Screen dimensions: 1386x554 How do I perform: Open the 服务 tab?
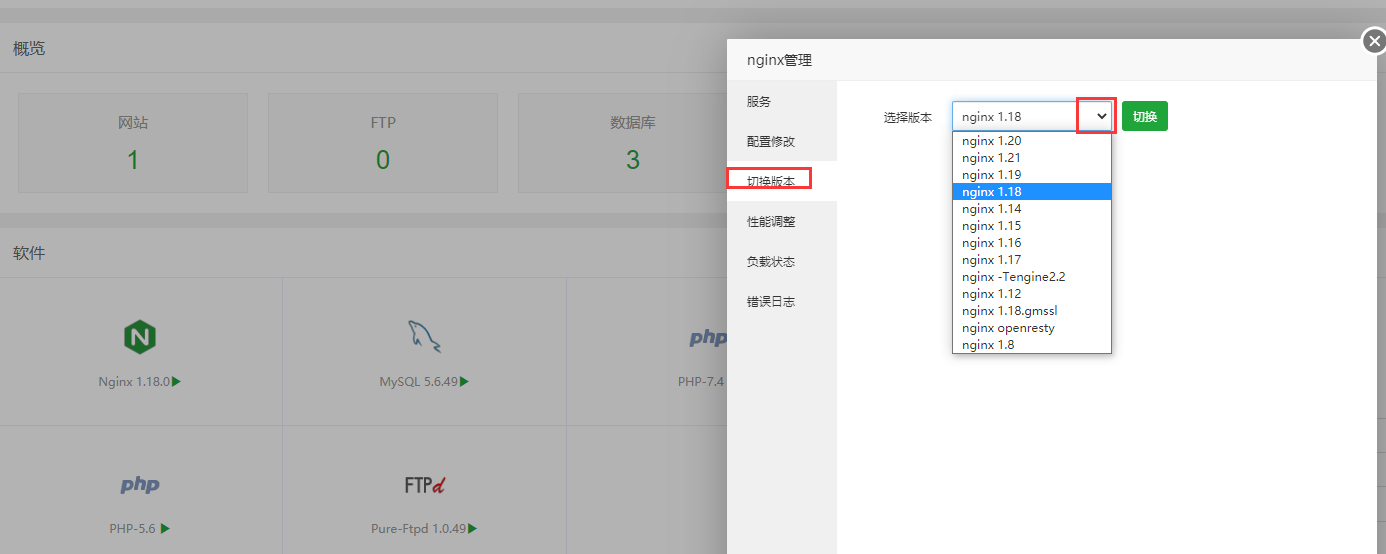tap(782, 101)
